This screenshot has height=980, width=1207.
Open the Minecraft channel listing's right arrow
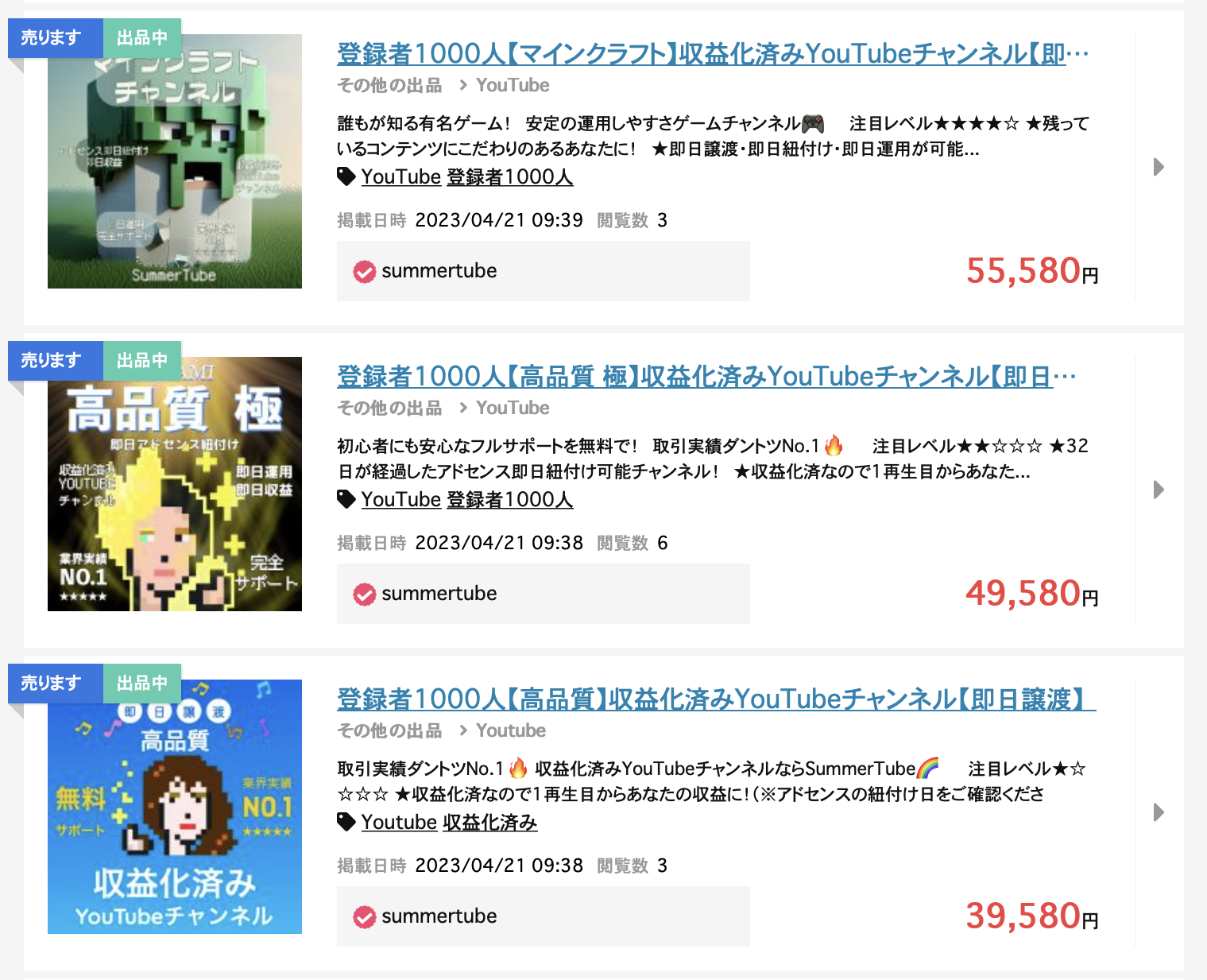(1159, 167)
